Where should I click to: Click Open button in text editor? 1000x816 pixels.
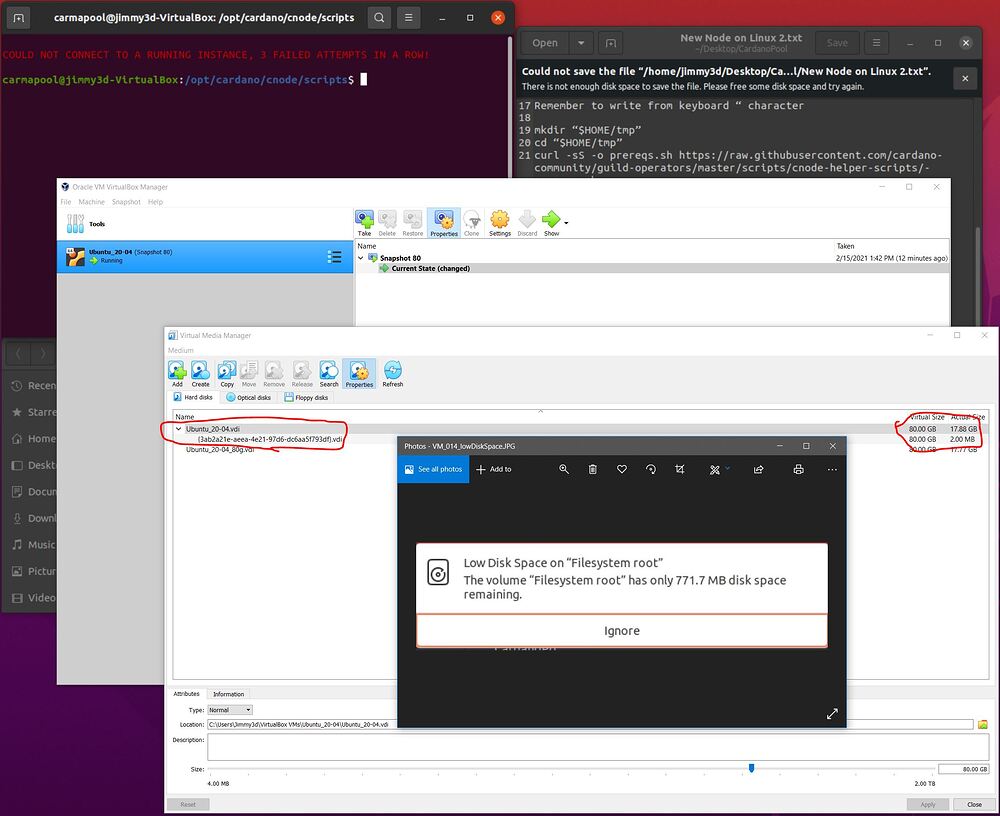coord(545,43)
